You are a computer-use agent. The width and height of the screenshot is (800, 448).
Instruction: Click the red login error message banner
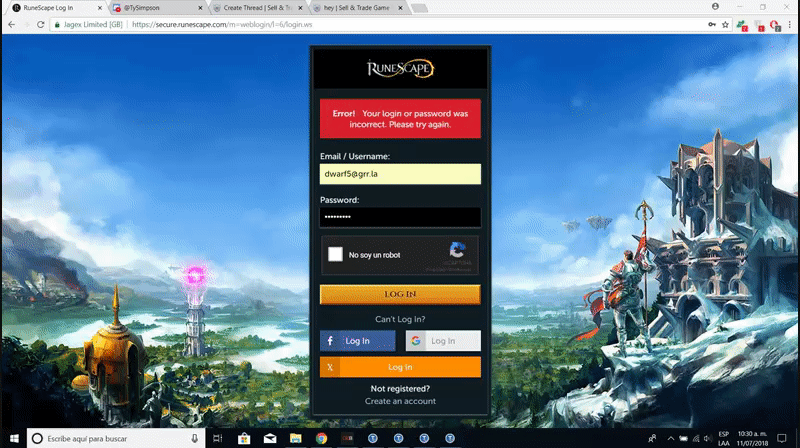(400, 118)
